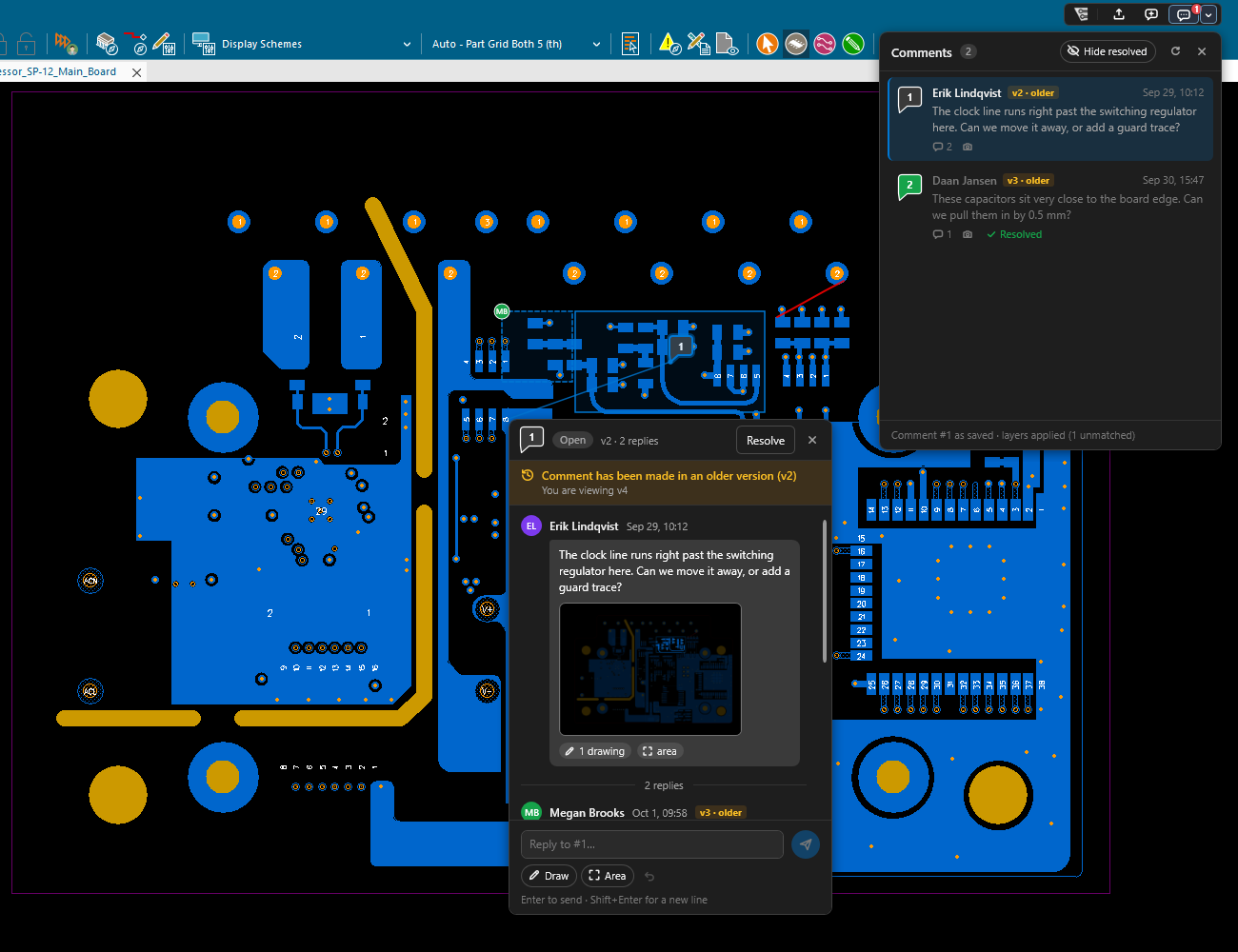
Task: Click the monitor display schemes settings icon
Action: click(204, 44)
